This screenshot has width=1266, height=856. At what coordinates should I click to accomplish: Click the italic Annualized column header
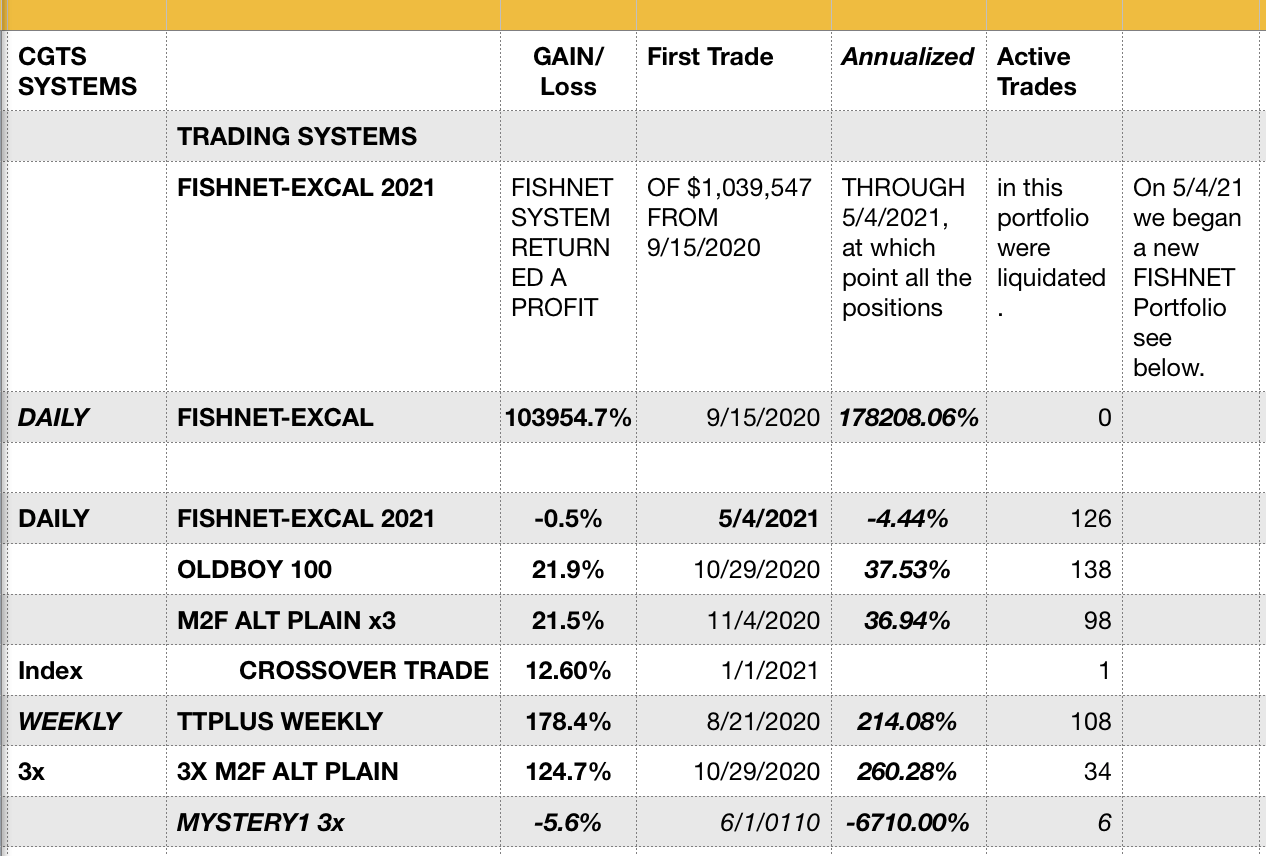click(x=907, y=57)
